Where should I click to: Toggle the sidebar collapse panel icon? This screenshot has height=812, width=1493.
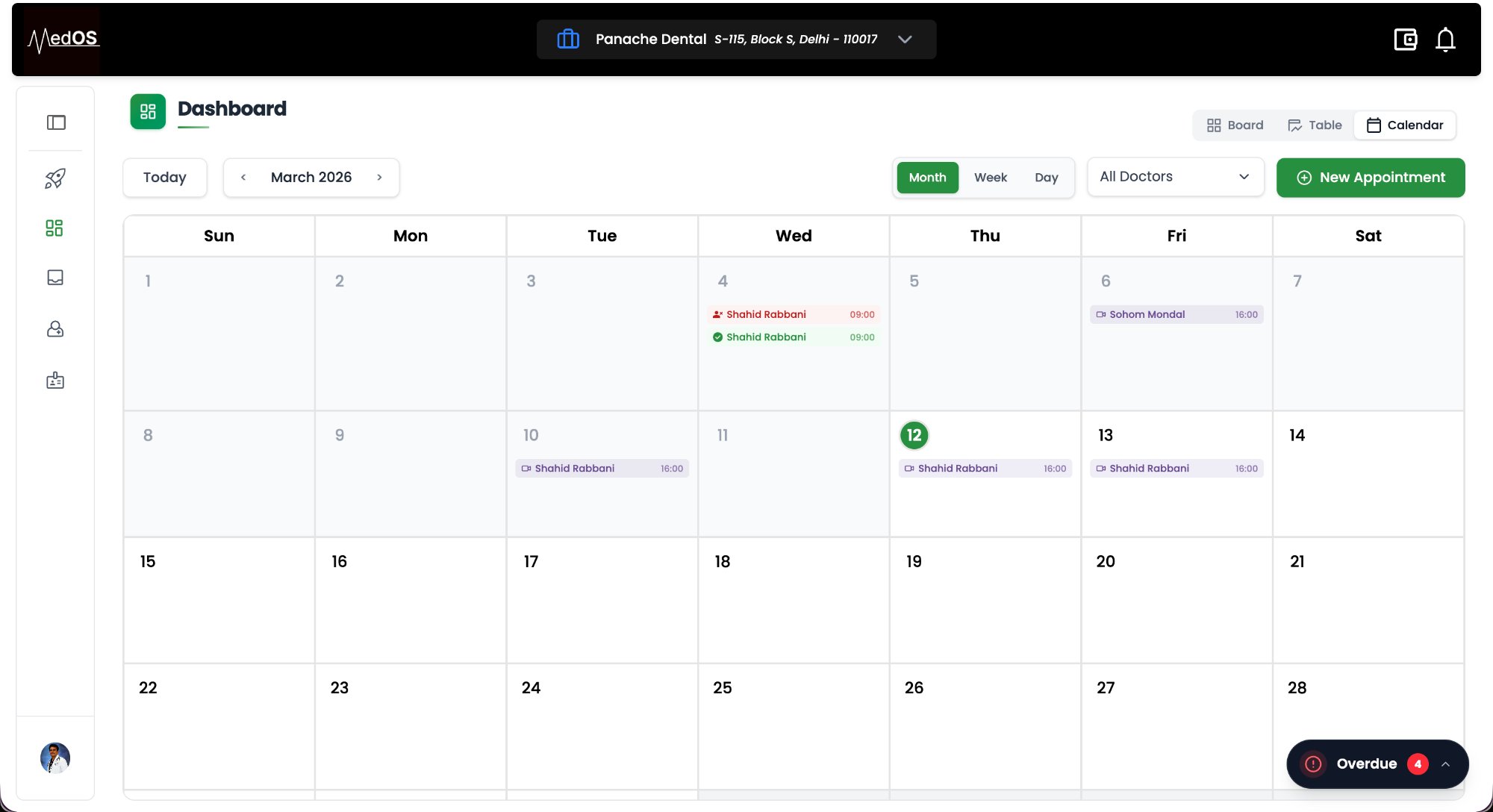(x=56, y=122)
